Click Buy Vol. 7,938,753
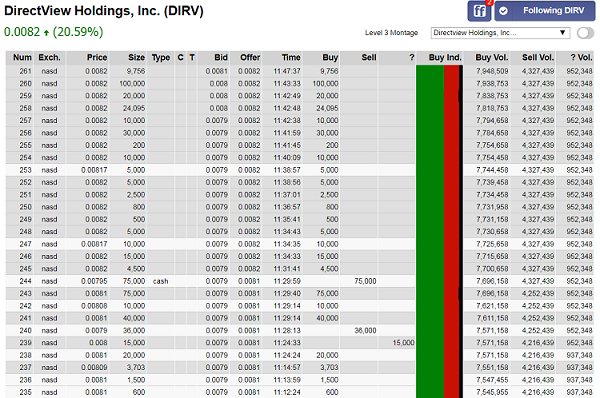 (492, 83)
